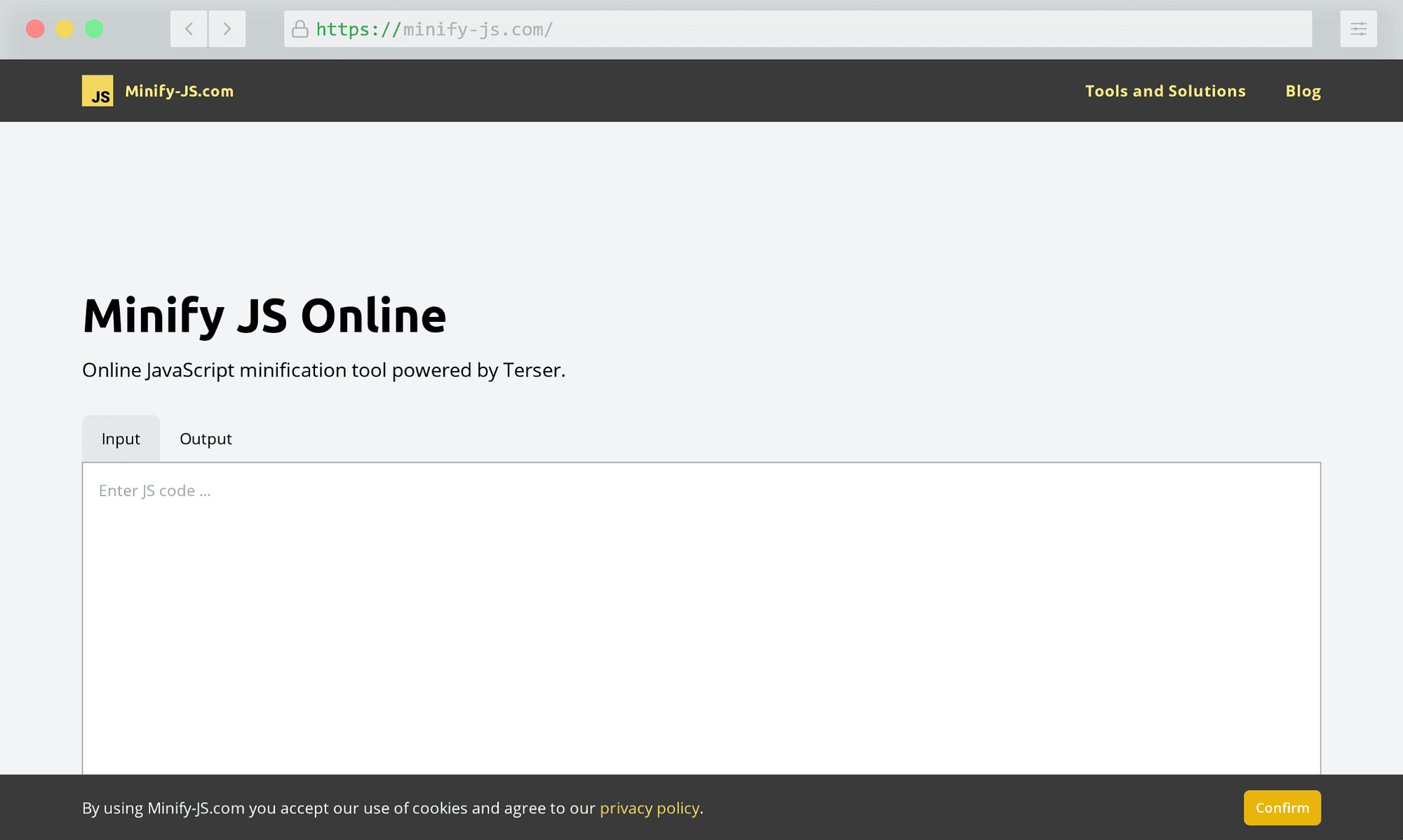1403x840 pixels.
Task: Click the 'powered by Terser' description text
Action: [478, 370]
